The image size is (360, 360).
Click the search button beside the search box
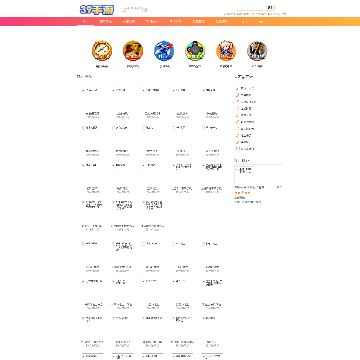point(270,8)
